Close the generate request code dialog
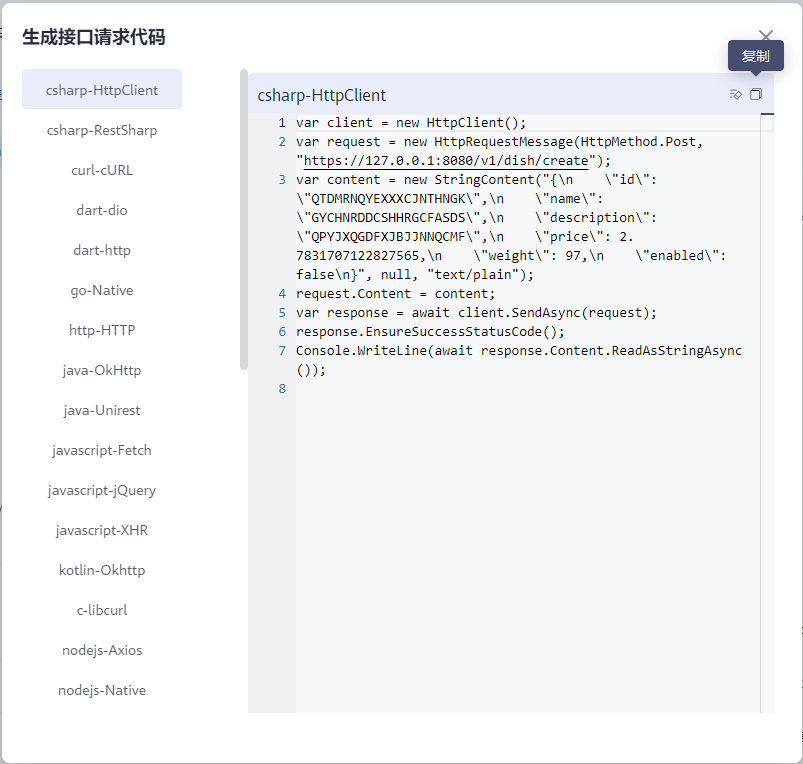This screenshot has height=764, width=803. tap(766, 37)
